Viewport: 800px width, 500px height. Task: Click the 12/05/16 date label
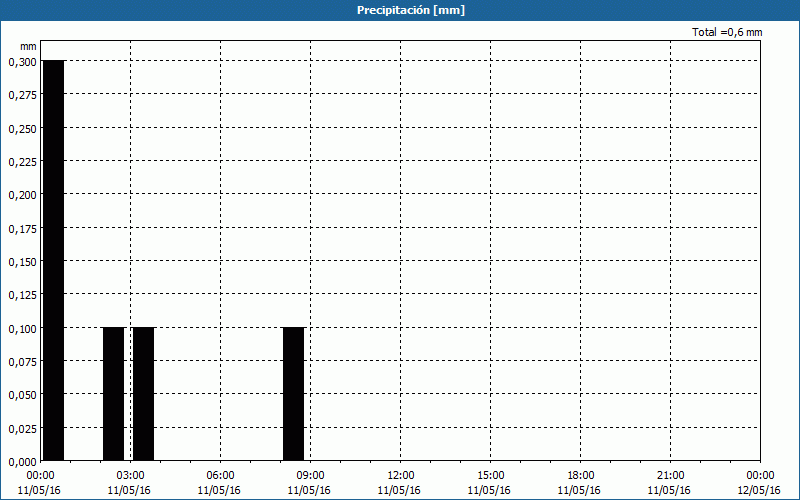759,490
